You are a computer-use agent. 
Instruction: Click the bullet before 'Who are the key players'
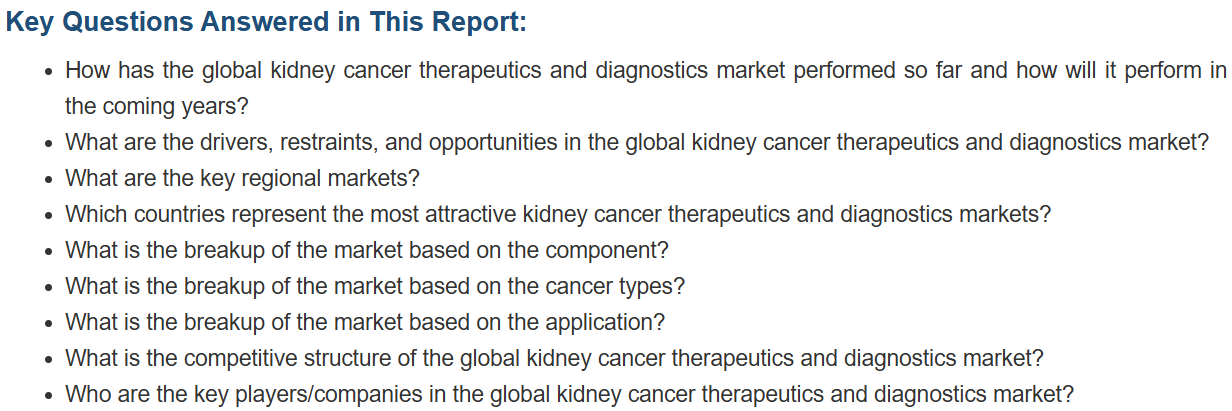(x=49, y=395)
